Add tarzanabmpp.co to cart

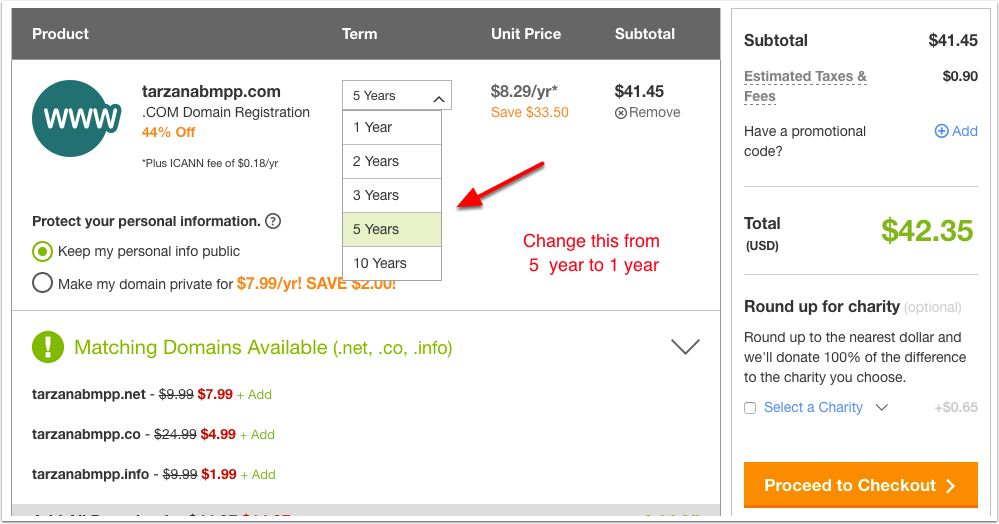(257, 435)
